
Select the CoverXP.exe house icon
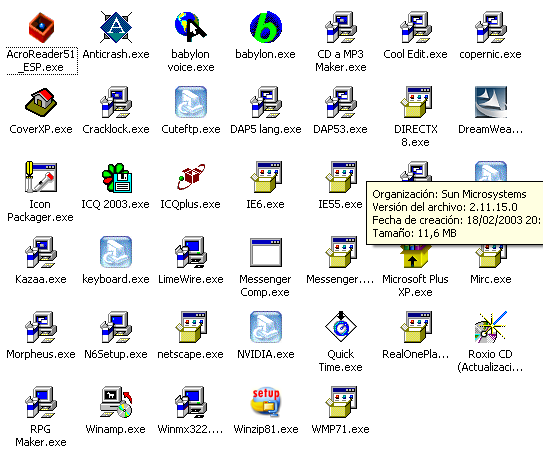click(x=41, y=103)
